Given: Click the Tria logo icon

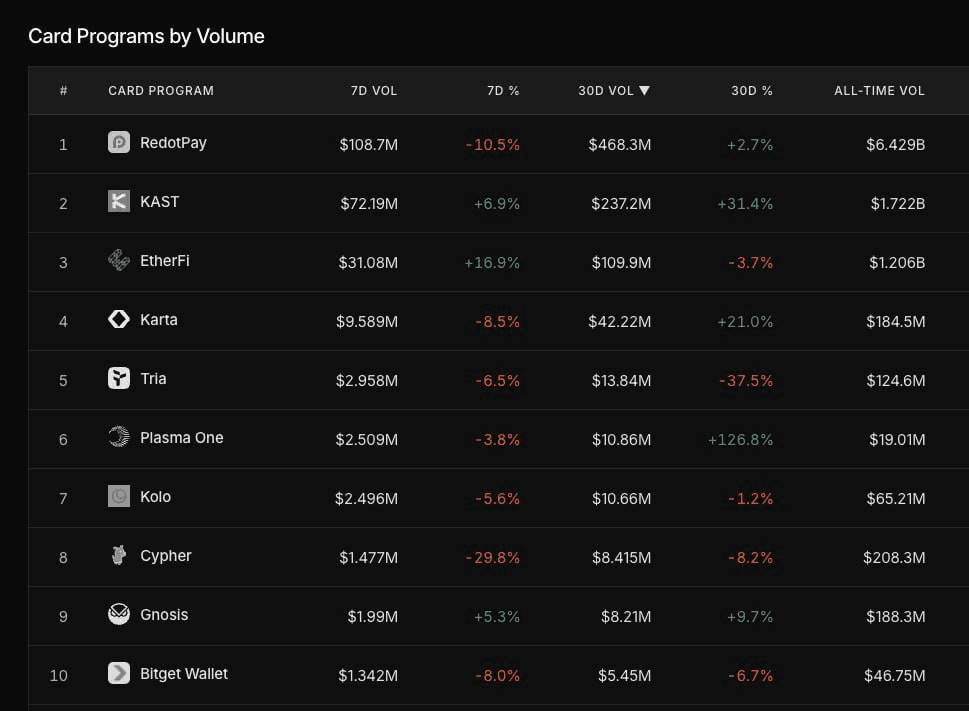Looking at the screenshot, I should [119, 378].
